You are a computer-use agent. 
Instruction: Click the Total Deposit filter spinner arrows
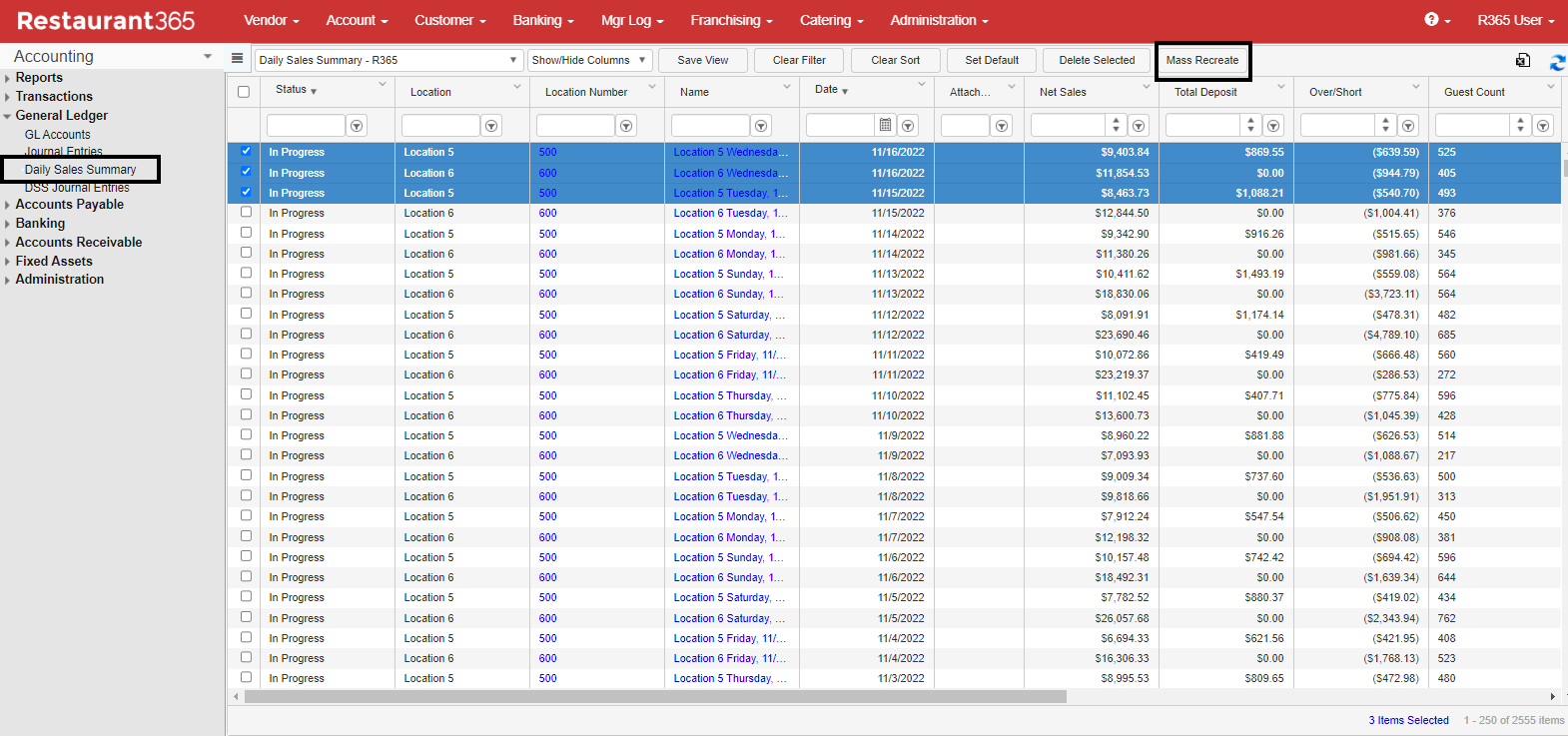(x=1250, y=125)
